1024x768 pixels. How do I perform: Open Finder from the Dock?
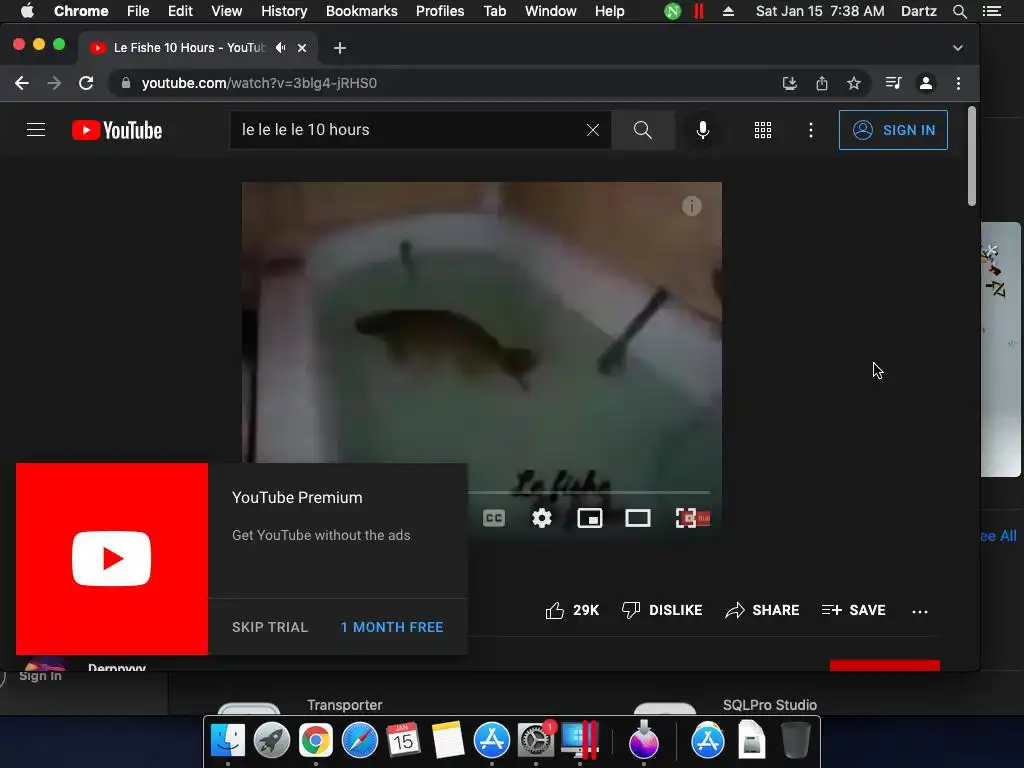[x=227, y=740]
